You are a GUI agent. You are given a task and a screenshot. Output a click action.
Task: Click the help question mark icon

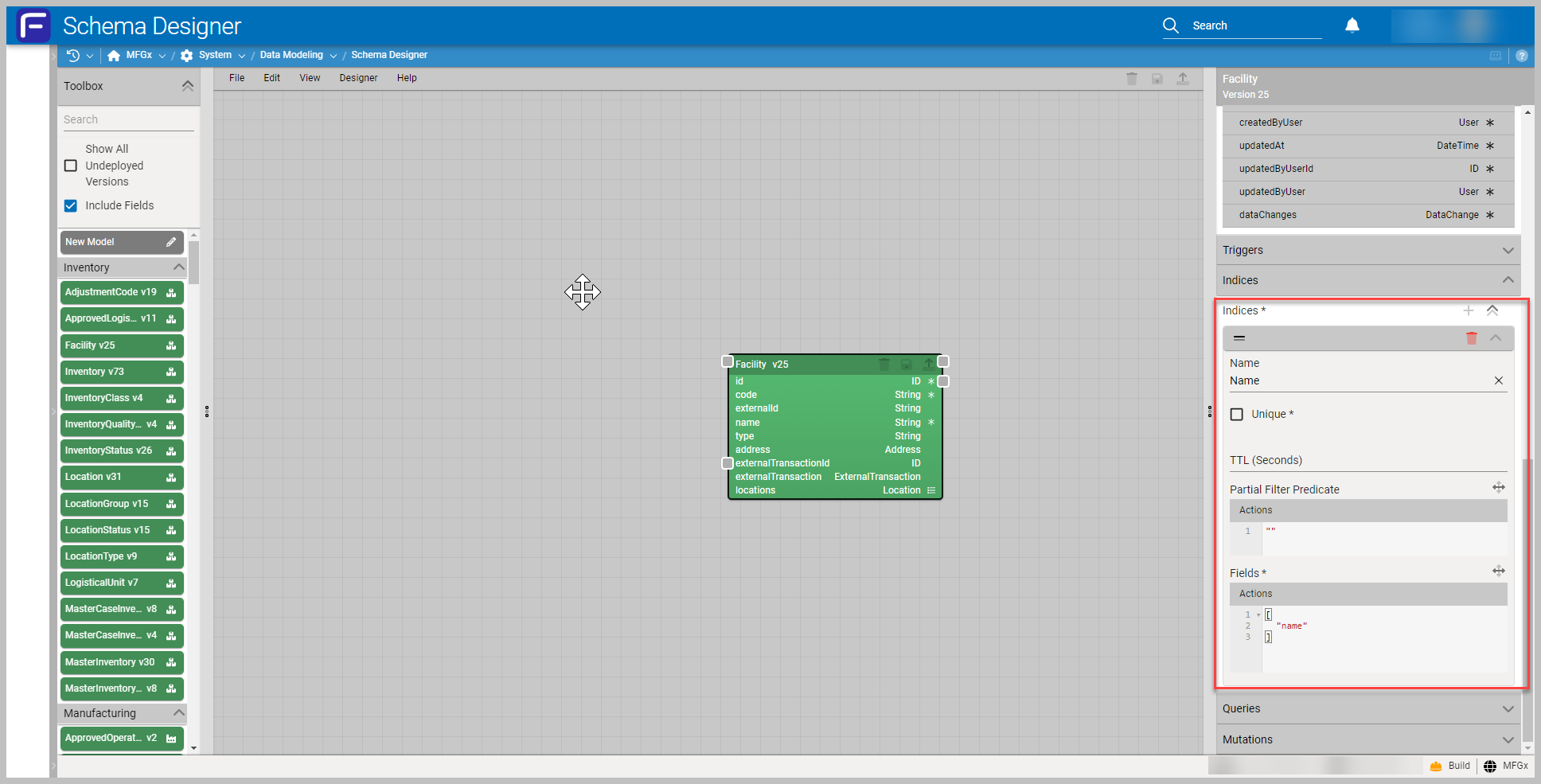pos(1521,56)
